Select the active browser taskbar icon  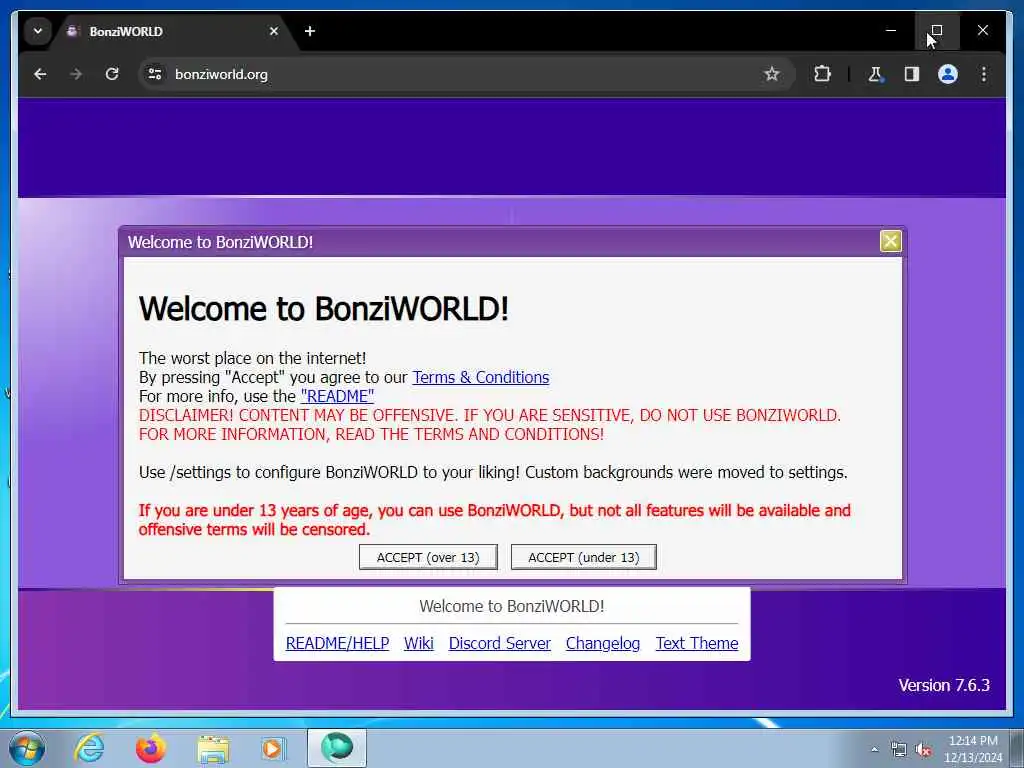pos(337,748)
